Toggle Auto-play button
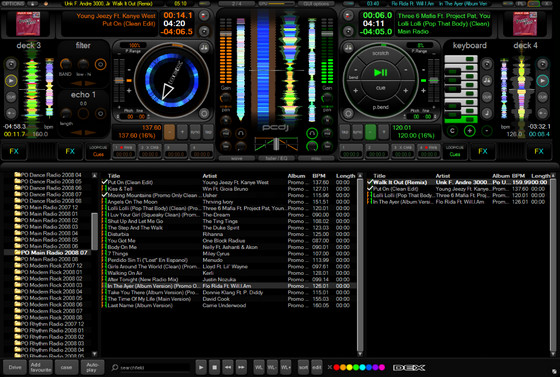 pos(92,367)
